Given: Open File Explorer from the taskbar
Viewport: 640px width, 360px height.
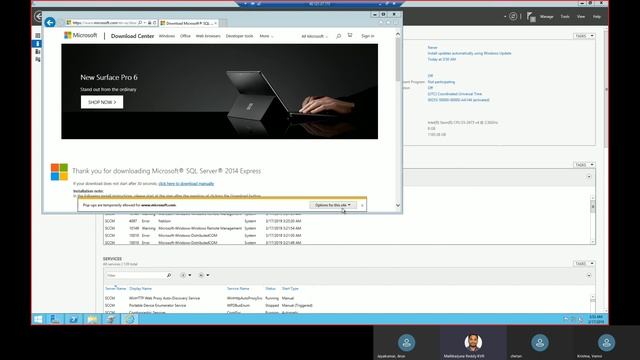Looking at the screenshot, I should [92, 319].
